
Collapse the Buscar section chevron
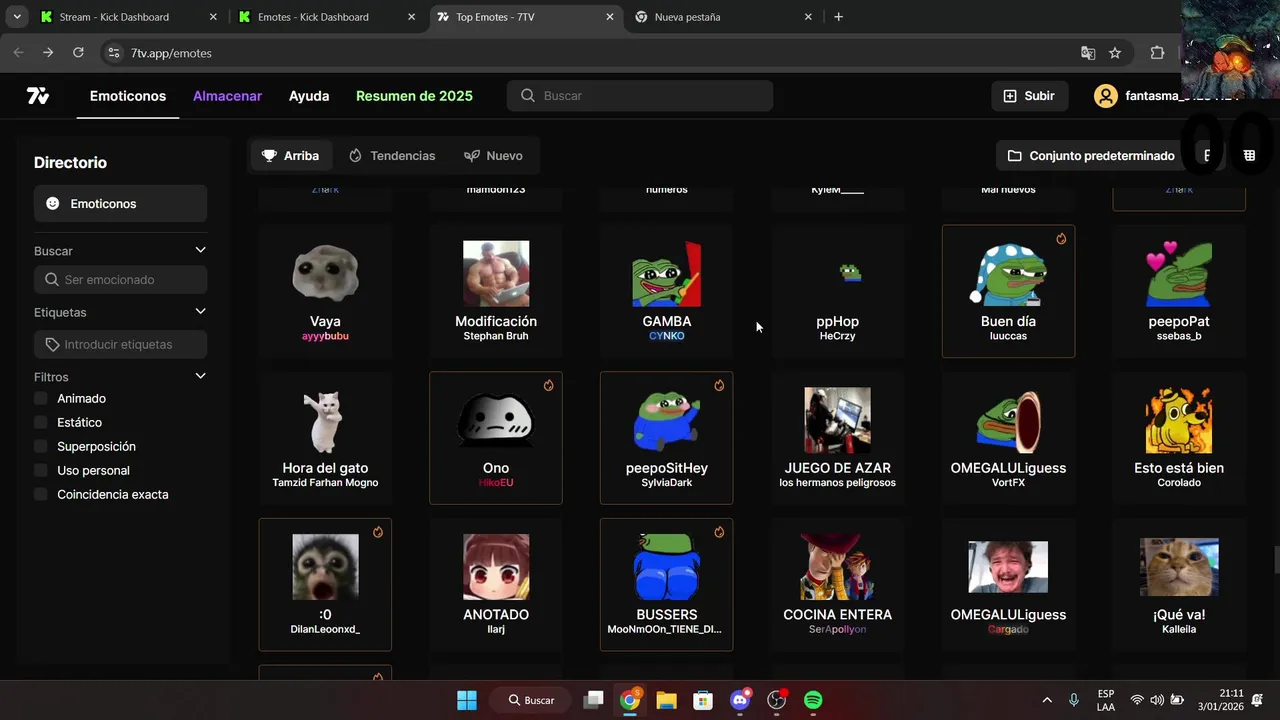pos(200,250)
